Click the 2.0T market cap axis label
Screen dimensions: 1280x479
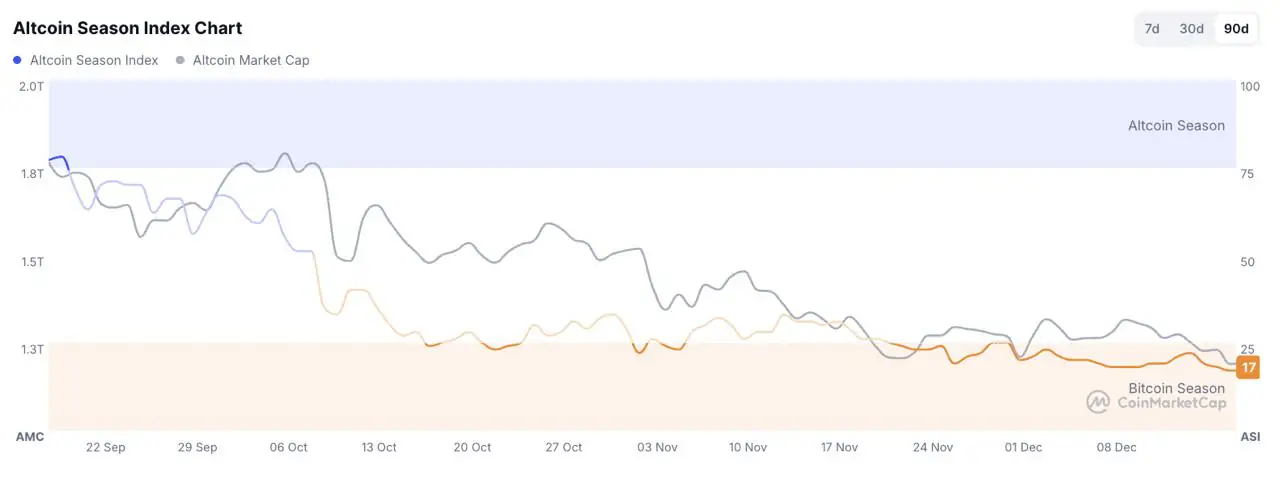pyautogui.click(x=31, y=87)
